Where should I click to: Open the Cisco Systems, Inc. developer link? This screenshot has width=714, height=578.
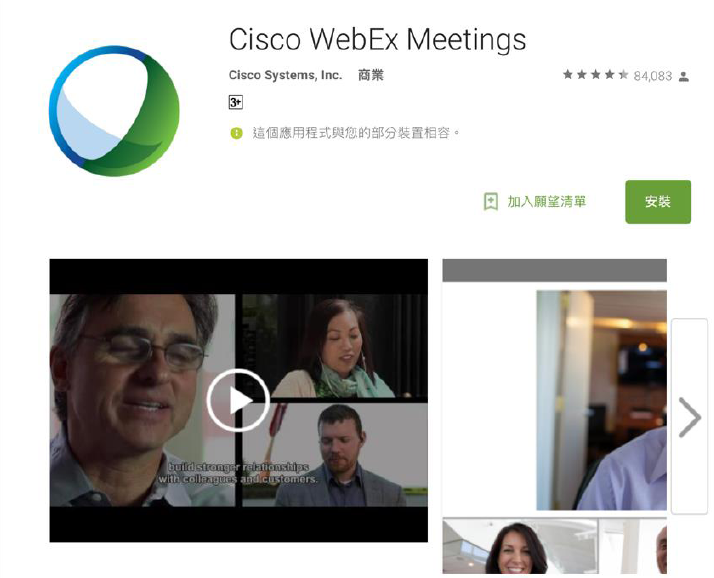pyautogui.click(x=285, y=75)
